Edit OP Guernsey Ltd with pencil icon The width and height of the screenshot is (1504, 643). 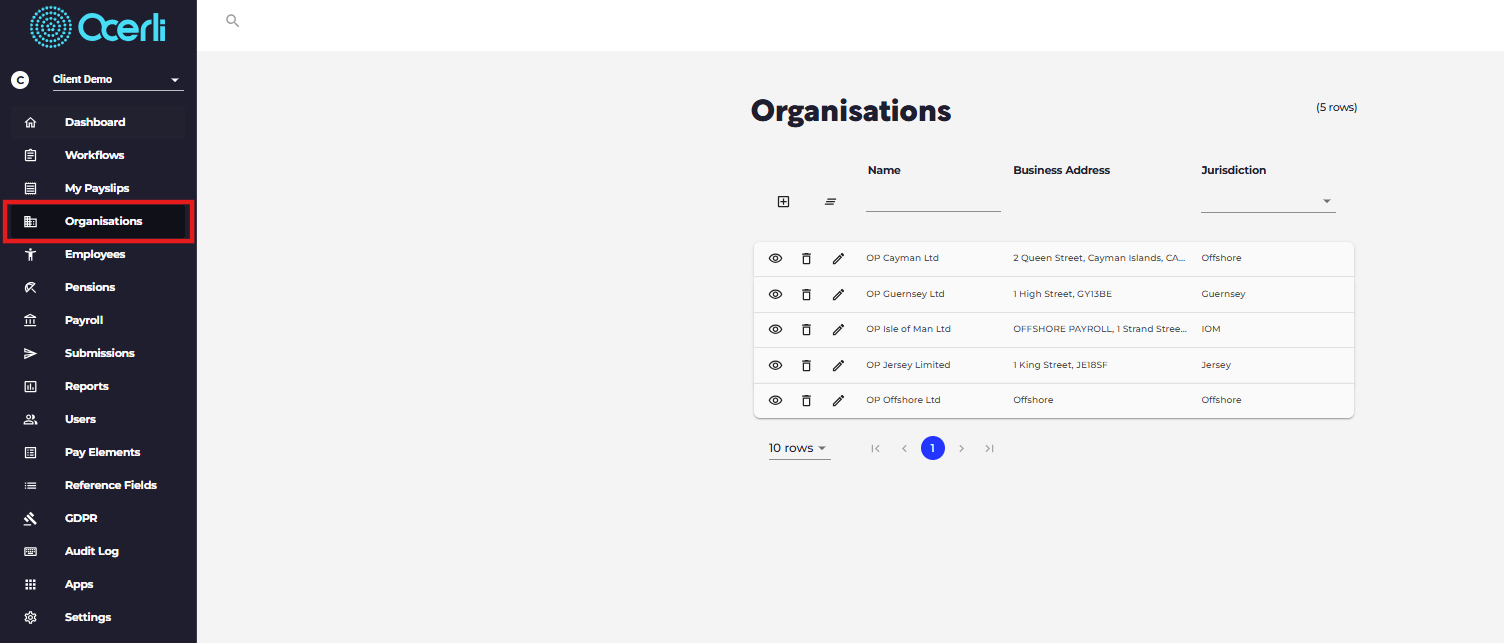[838, 294]
